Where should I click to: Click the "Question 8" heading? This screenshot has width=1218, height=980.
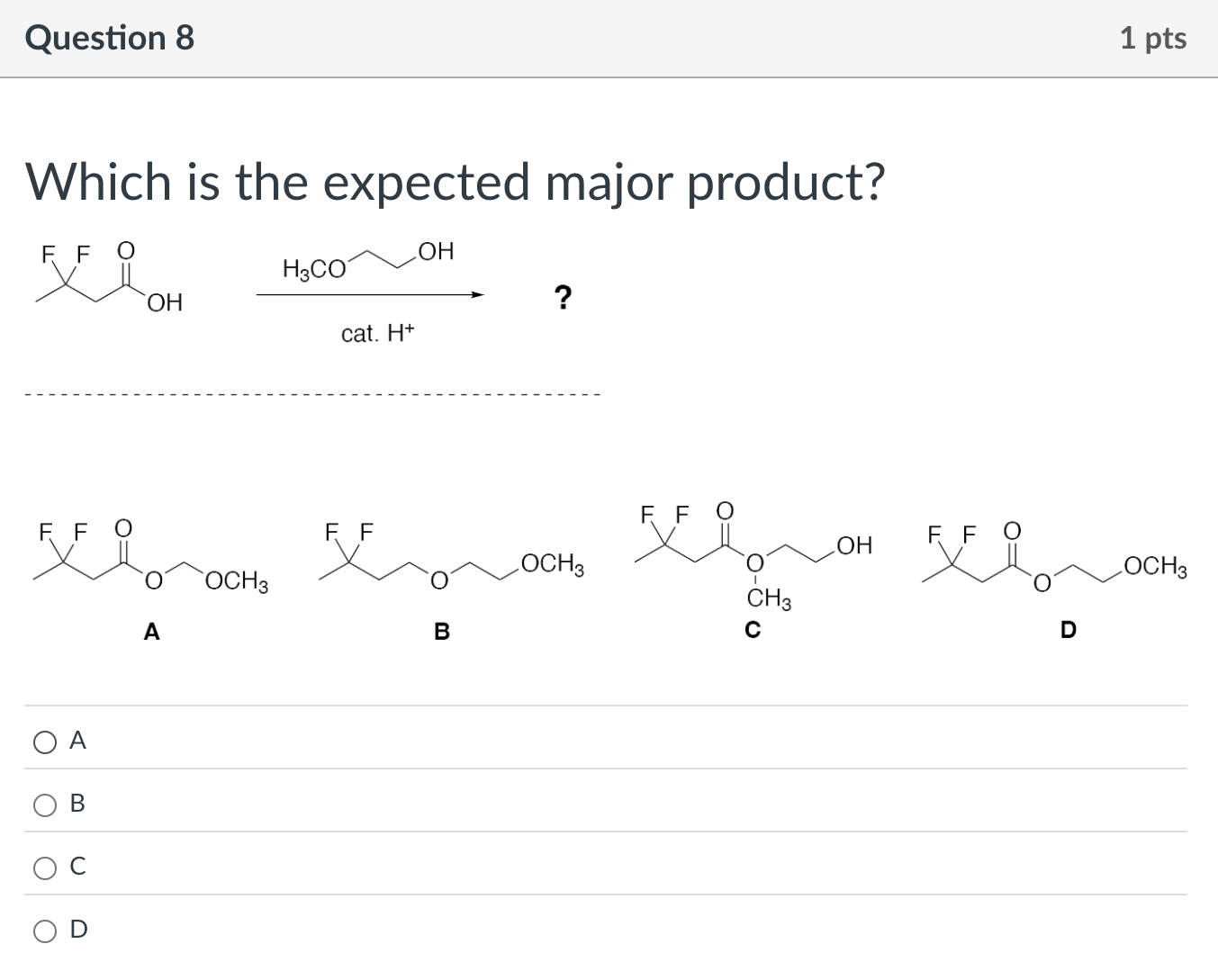pos(110,38)
